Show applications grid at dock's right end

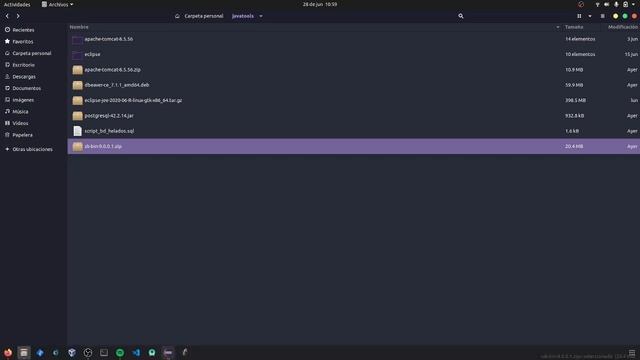[632, 353]
